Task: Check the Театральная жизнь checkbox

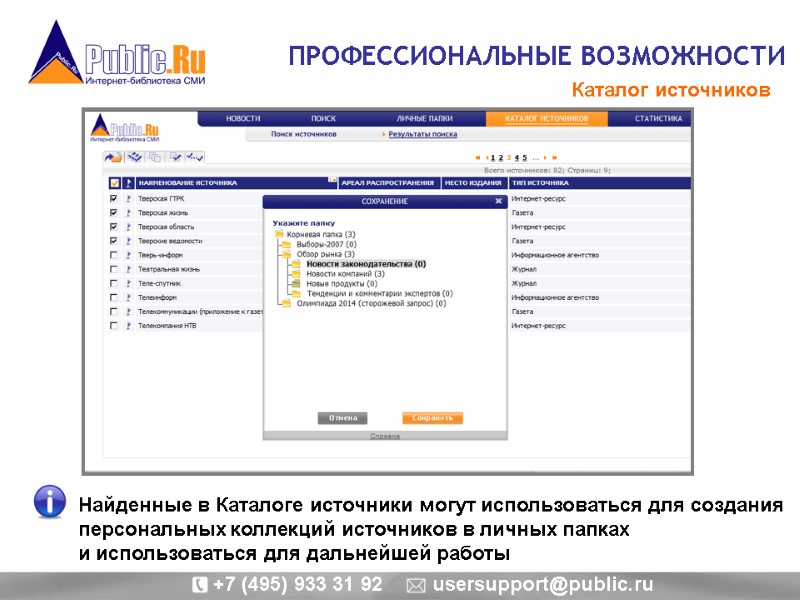Action: pos(114,269)
